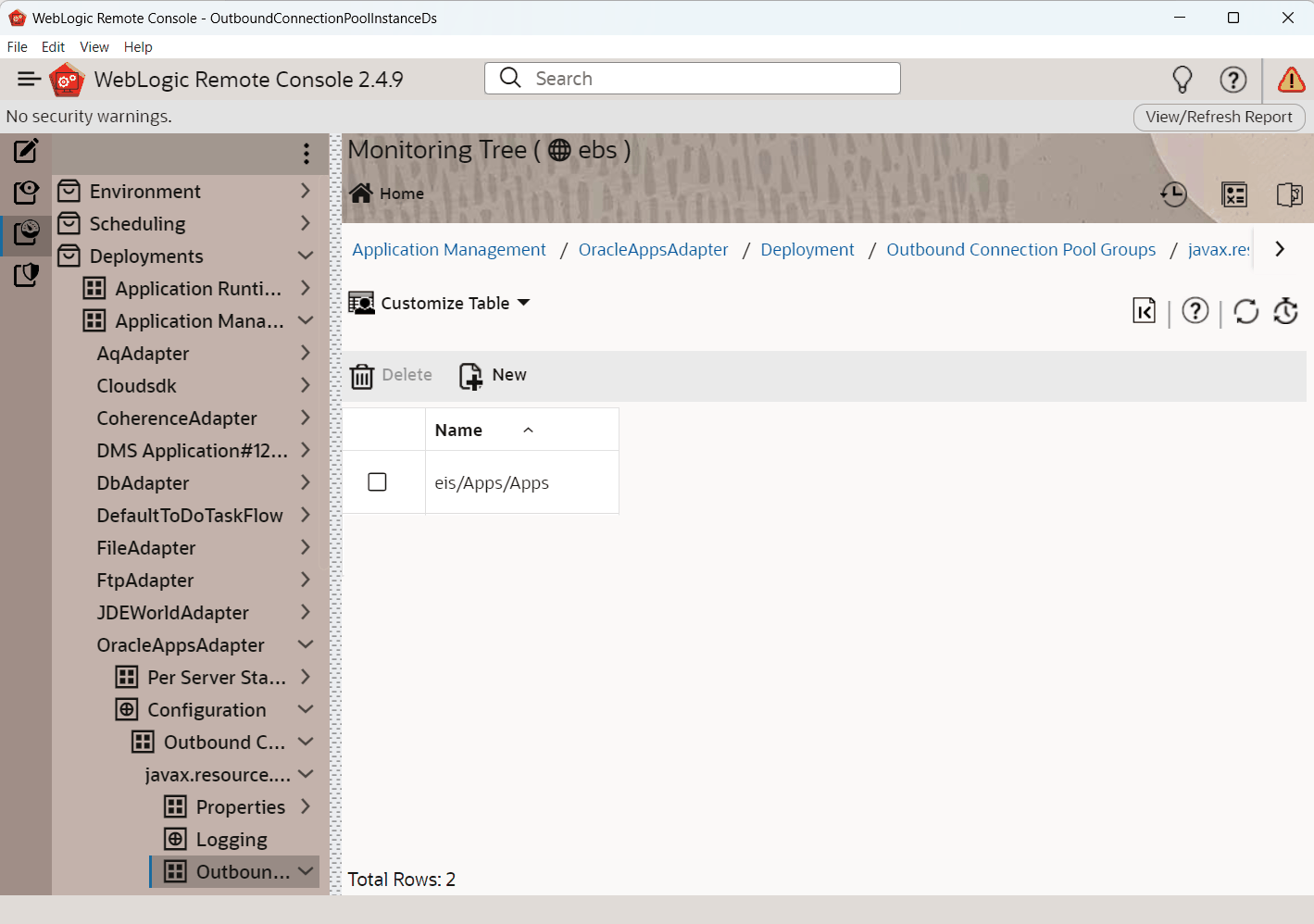The image size is (1314, 924).
Task: Select the Cloudsdk tree item
Action: pyautogui.click(x=137, y=386)
